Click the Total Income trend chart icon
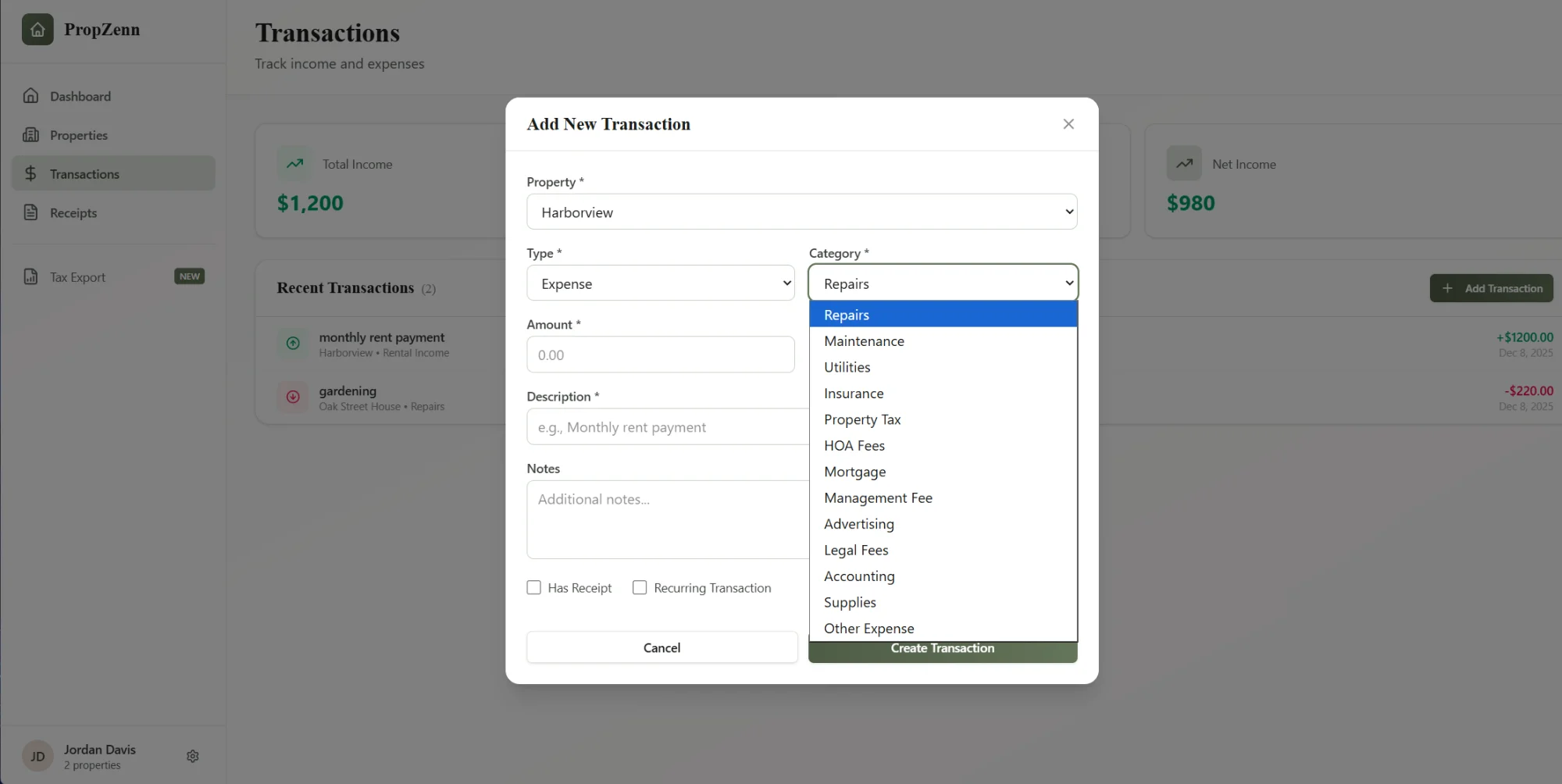The image size is (1562, 784). tap(294, 163)
